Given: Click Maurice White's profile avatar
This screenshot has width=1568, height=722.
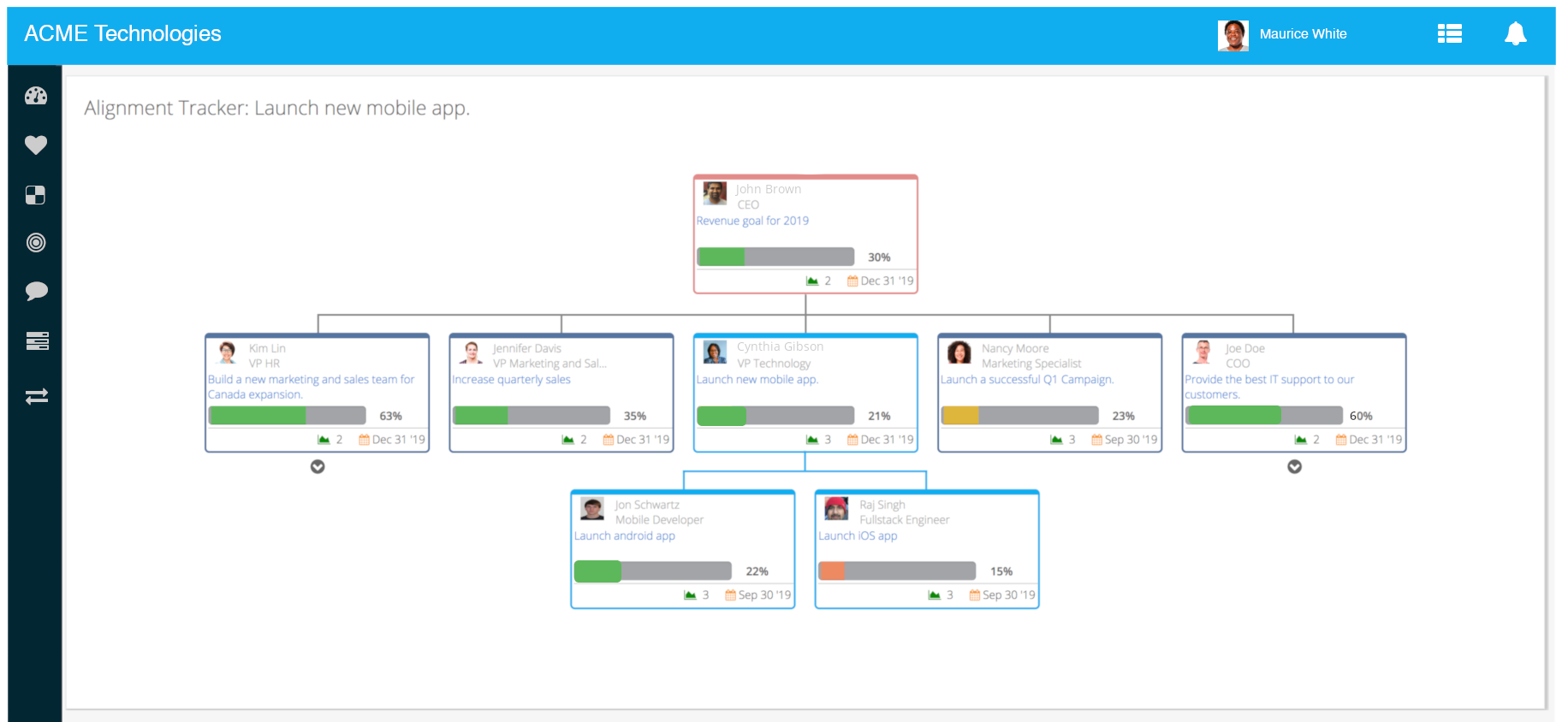Looking at the screenshot, I should click(x=1233, y=35).
